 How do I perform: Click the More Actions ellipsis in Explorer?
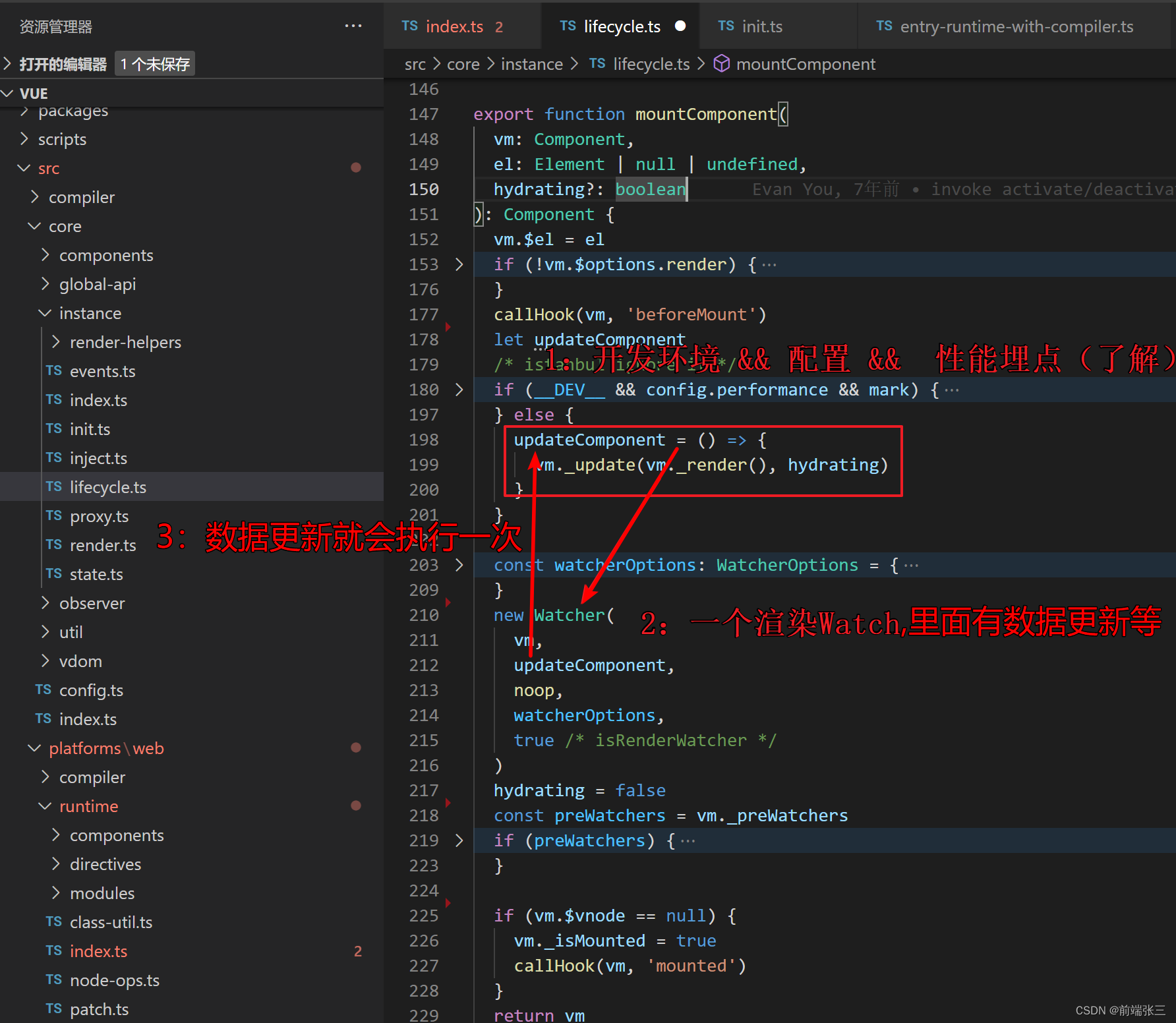(x=353, y=26)
